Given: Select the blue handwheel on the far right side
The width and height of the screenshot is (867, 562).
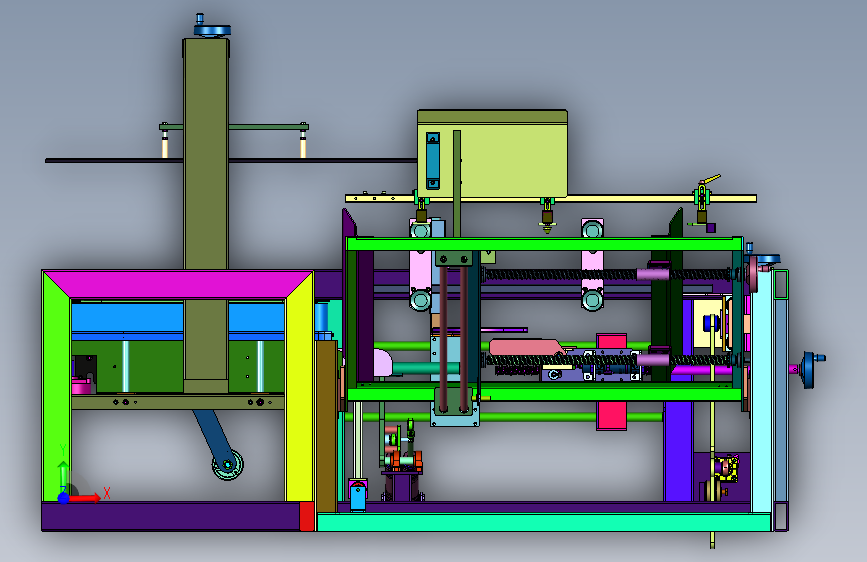Looking at the screenshot, I should click(x=809, y=370).
